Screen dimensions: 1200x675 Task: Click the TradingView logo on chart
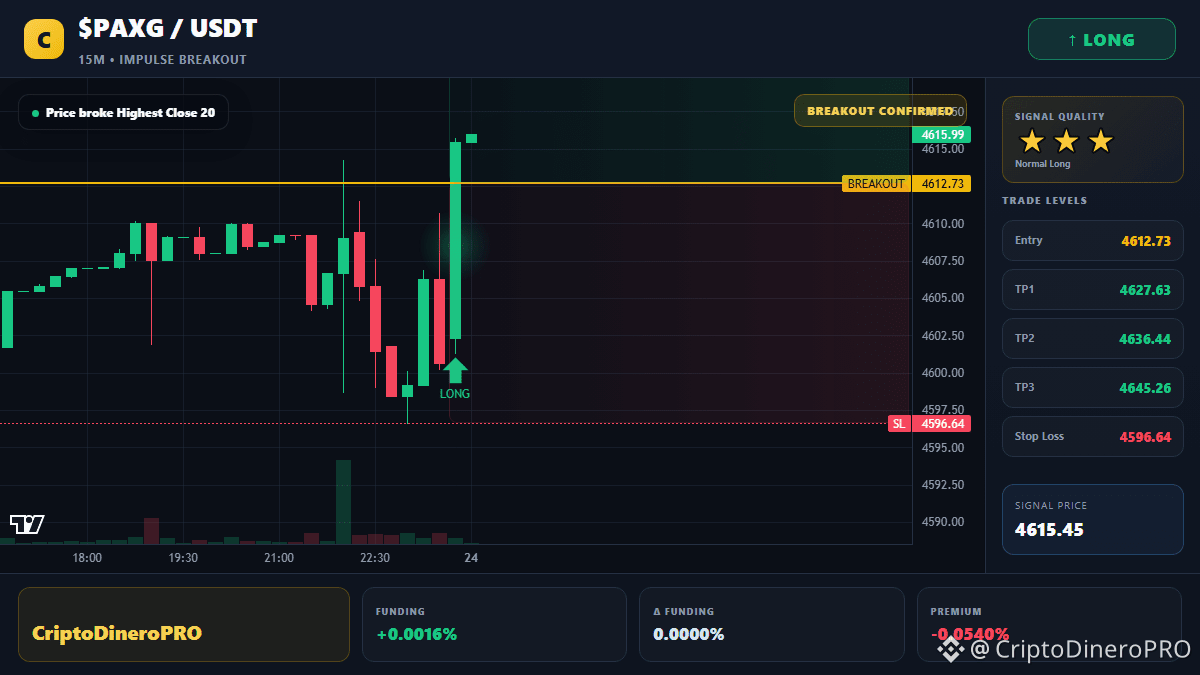[x=27, y=524]
